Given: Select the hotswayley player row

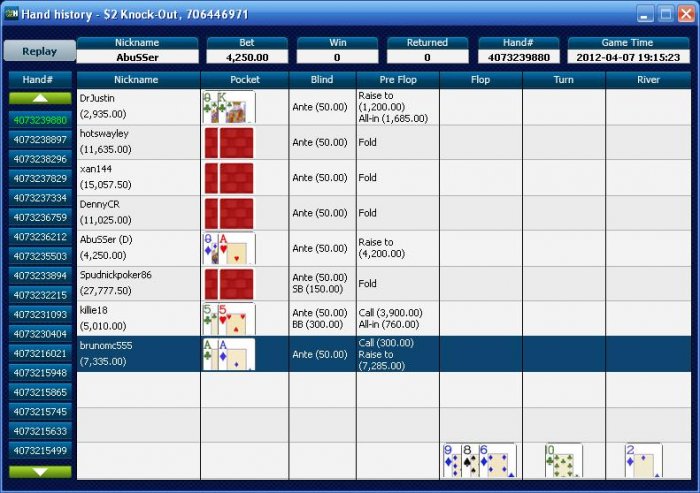Looking at the screenshot, I should (384, 142).
